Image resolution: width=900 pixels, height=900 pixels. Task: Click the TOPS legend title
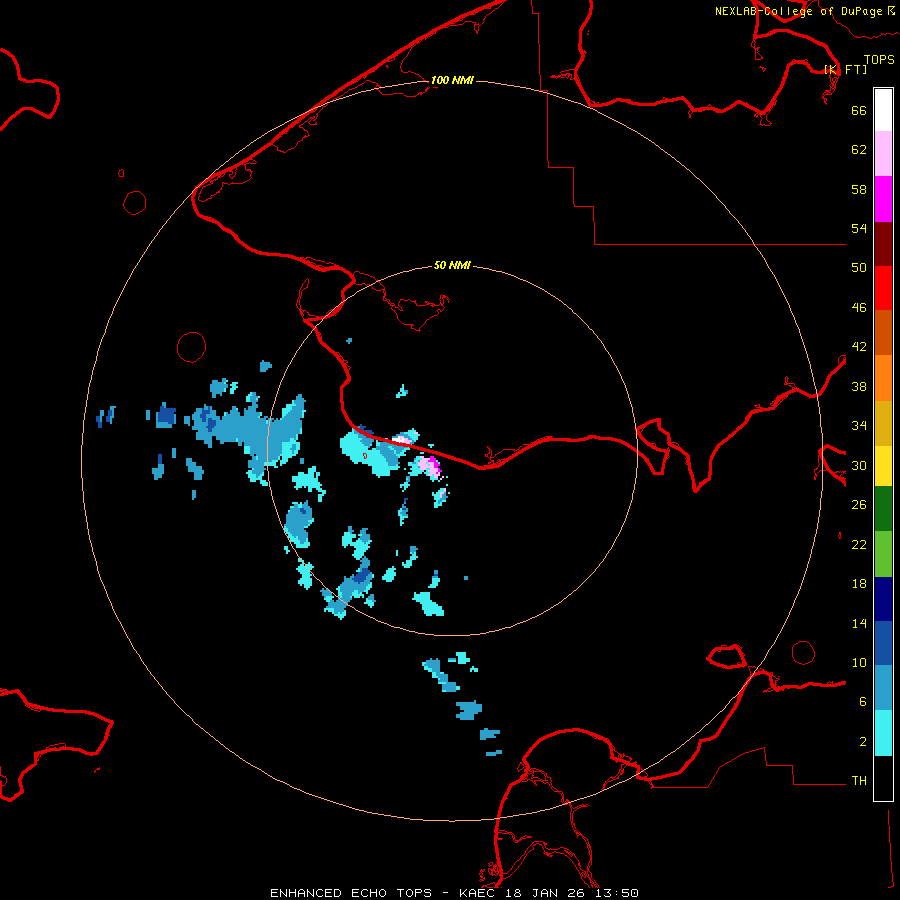(879, 59)
